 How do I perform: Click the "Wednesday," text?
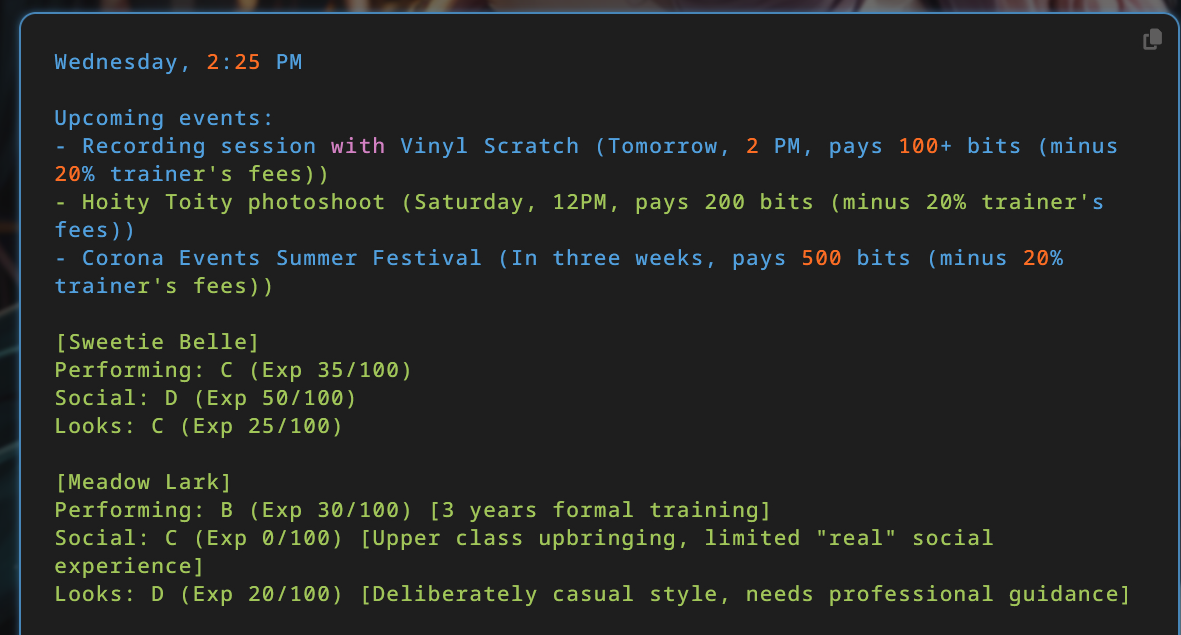(123, 62)
